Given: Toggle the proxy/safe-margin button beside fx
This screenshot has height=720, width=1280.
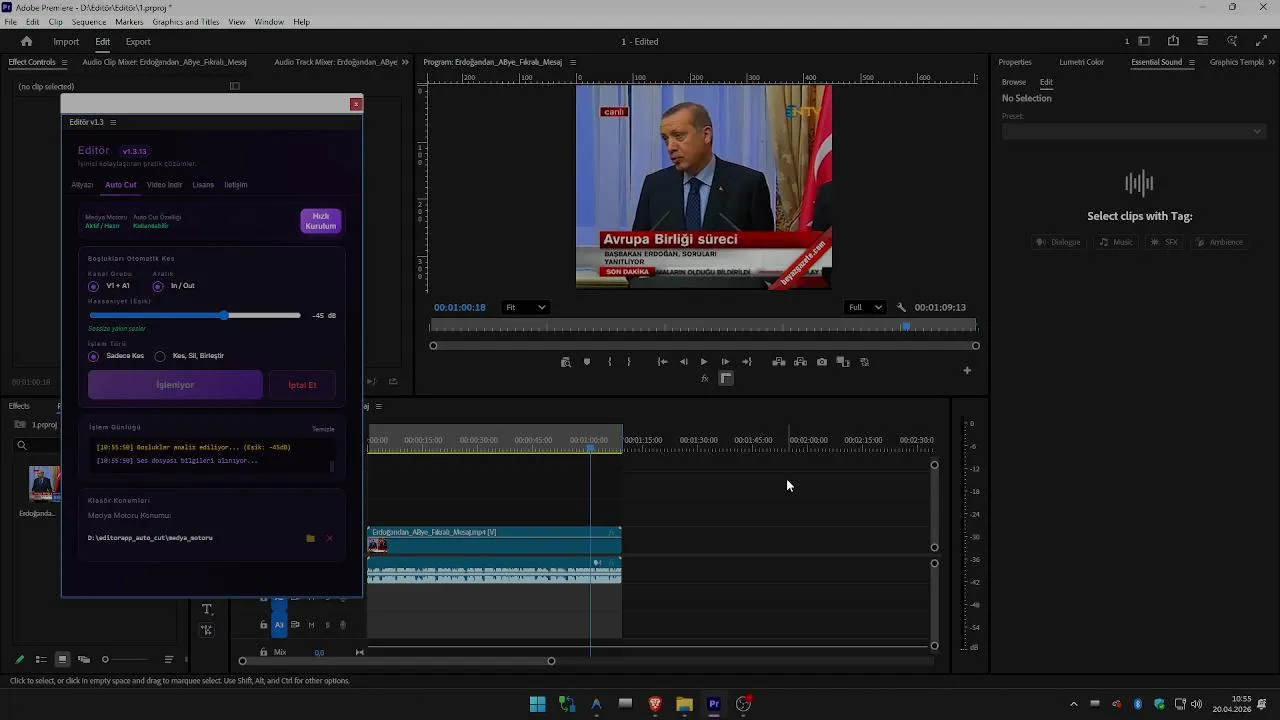Looking at the screenshot, I should 726,378.
